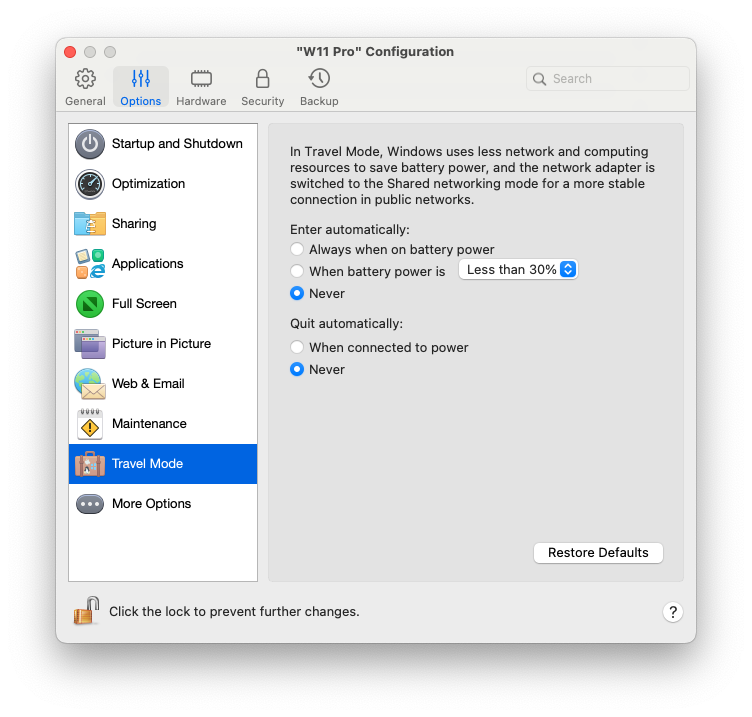Select When battery power is option
The height and width of the screenshot is (717, 752).
pos(297,271)
